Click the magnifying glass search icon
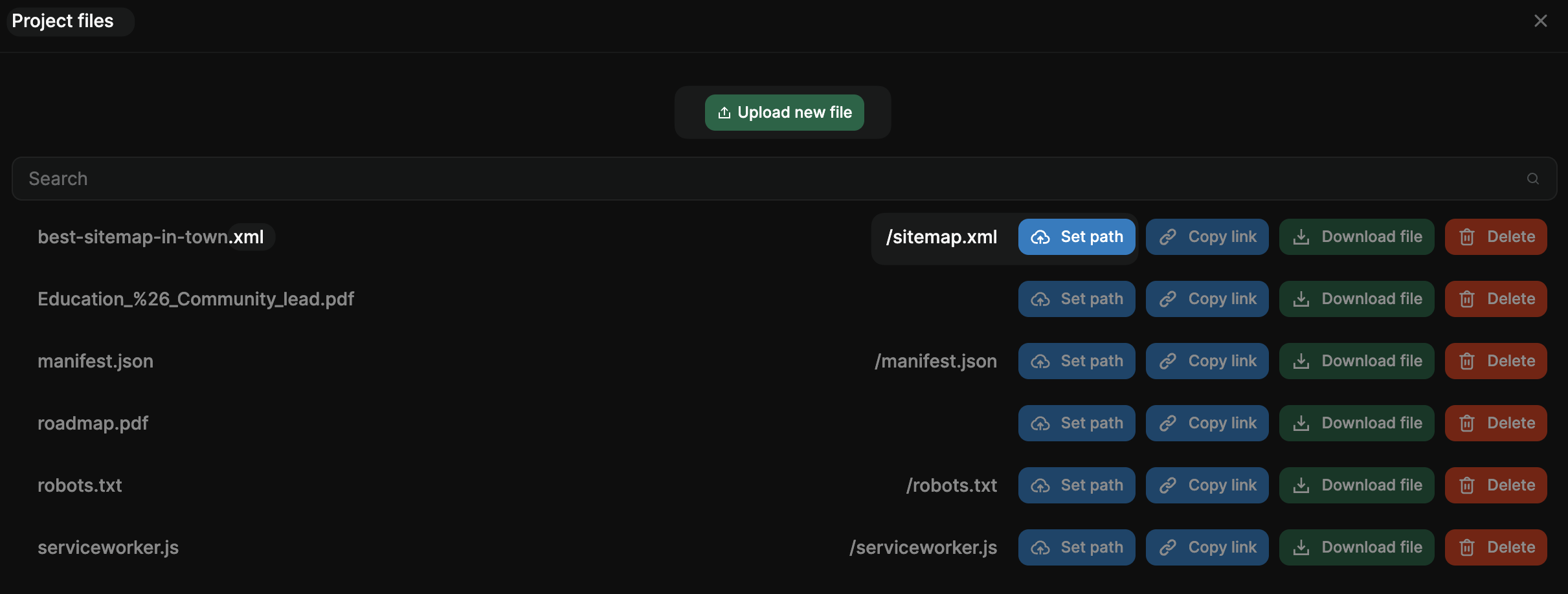1568x594 pixels. point(1532,178)
